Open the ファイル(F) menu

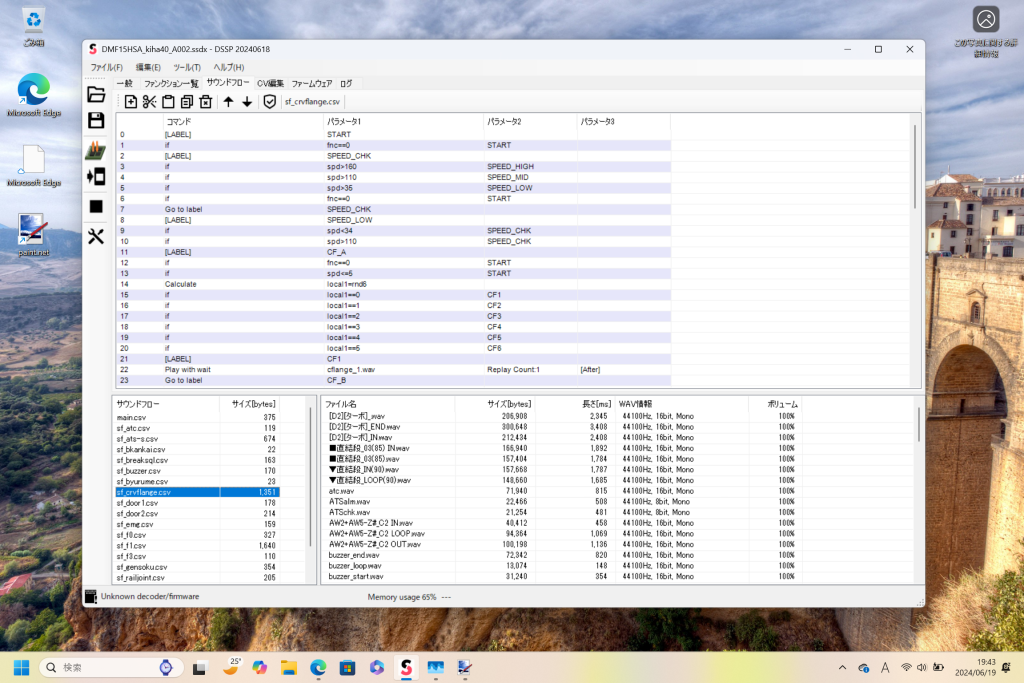coord(106,67)
